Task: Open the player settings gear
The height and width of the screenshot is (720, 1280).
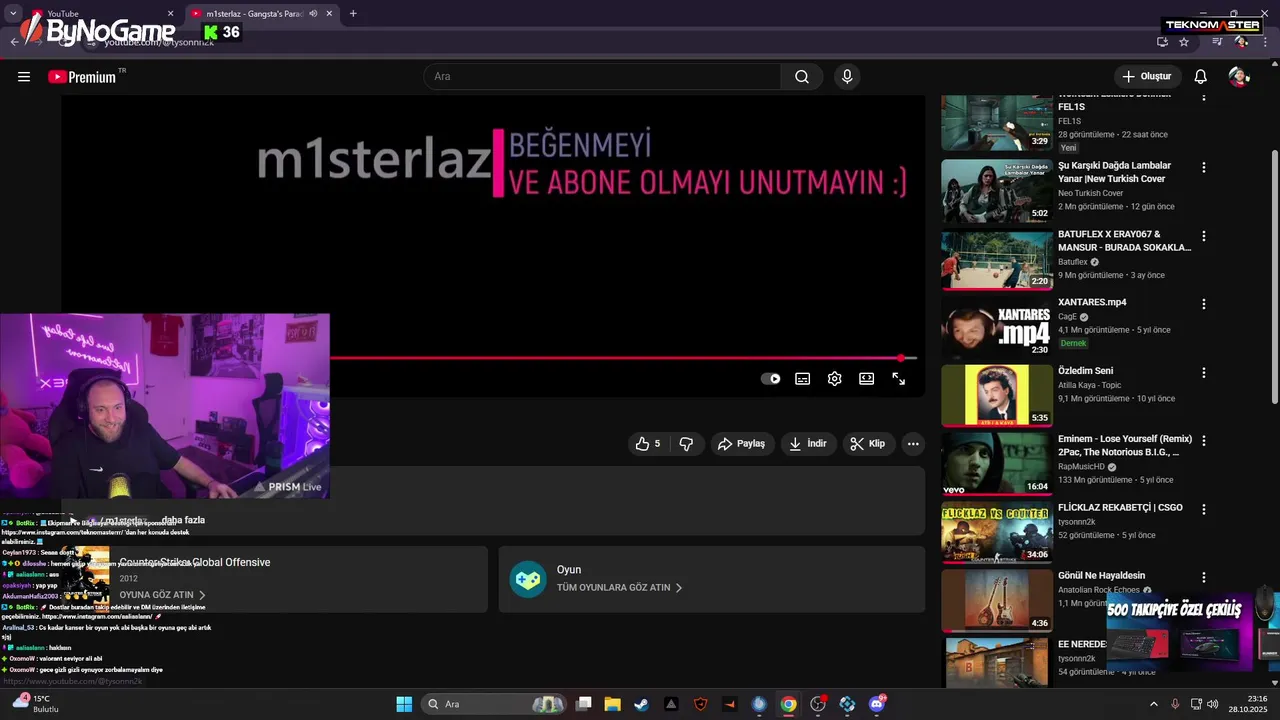Action: tap(834, 379)
